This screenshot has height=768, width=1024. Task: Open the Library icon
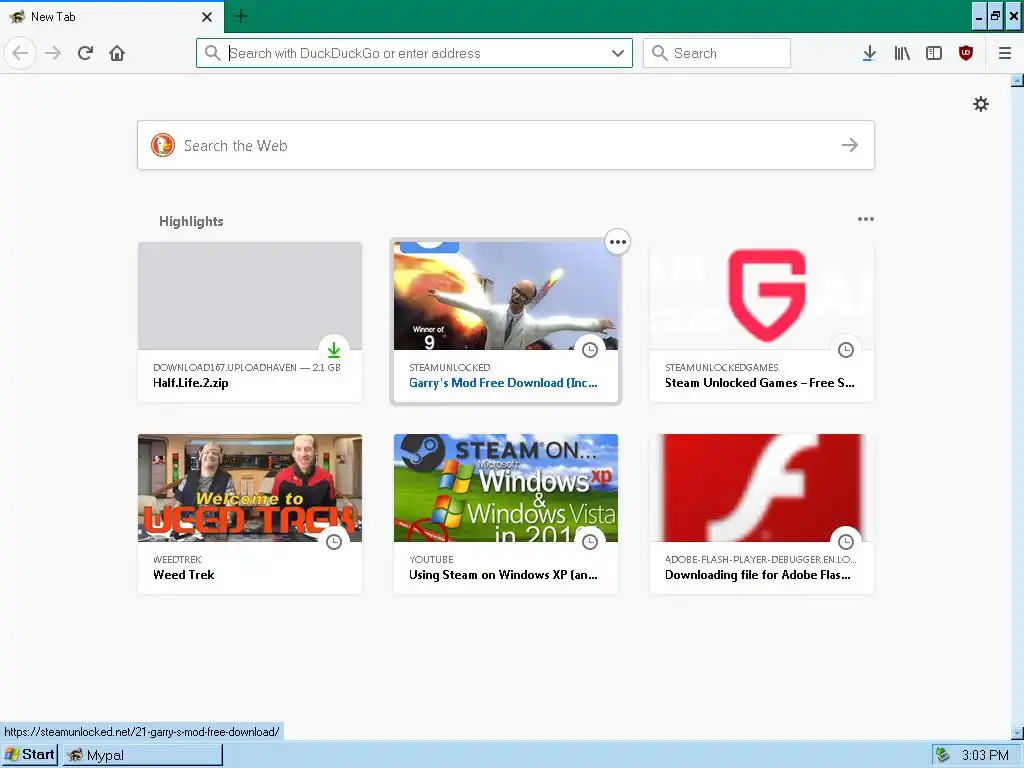[x=902, y=53]
